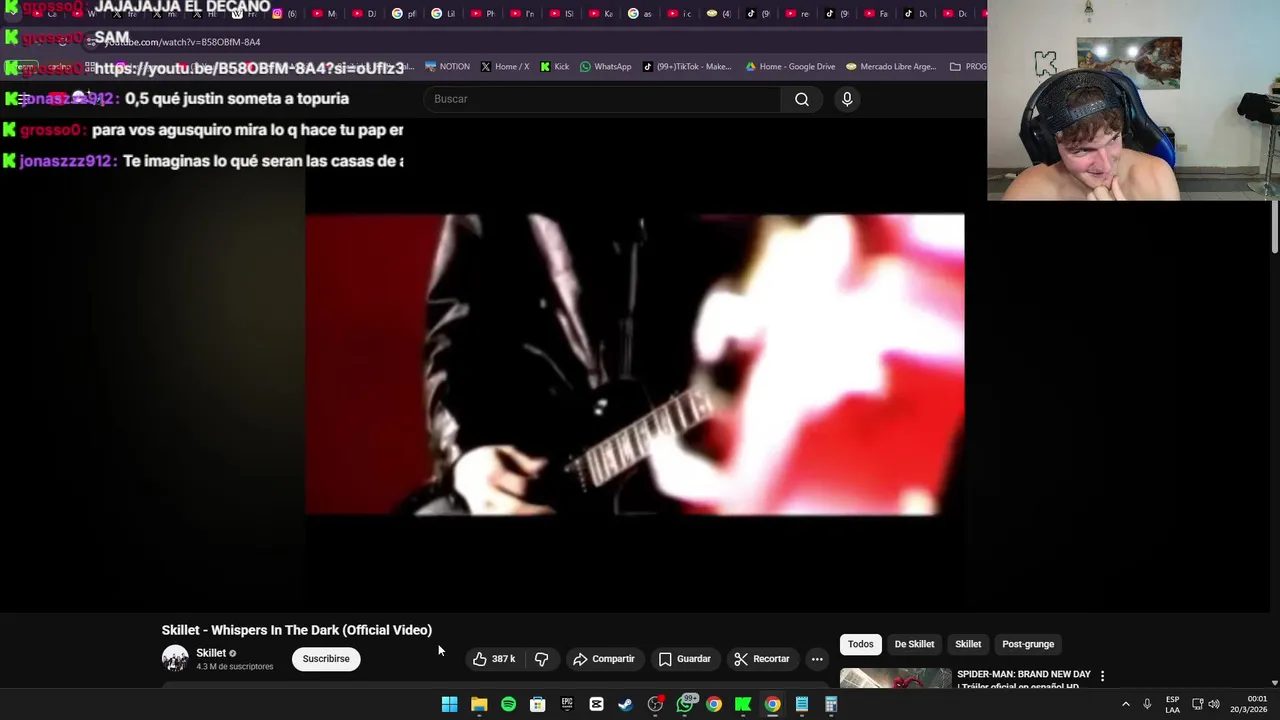Image resolution: width=1280 pixels, height=720 pixels.
Task: Open File Explorer from taskbar
Action: coord(479,704)
